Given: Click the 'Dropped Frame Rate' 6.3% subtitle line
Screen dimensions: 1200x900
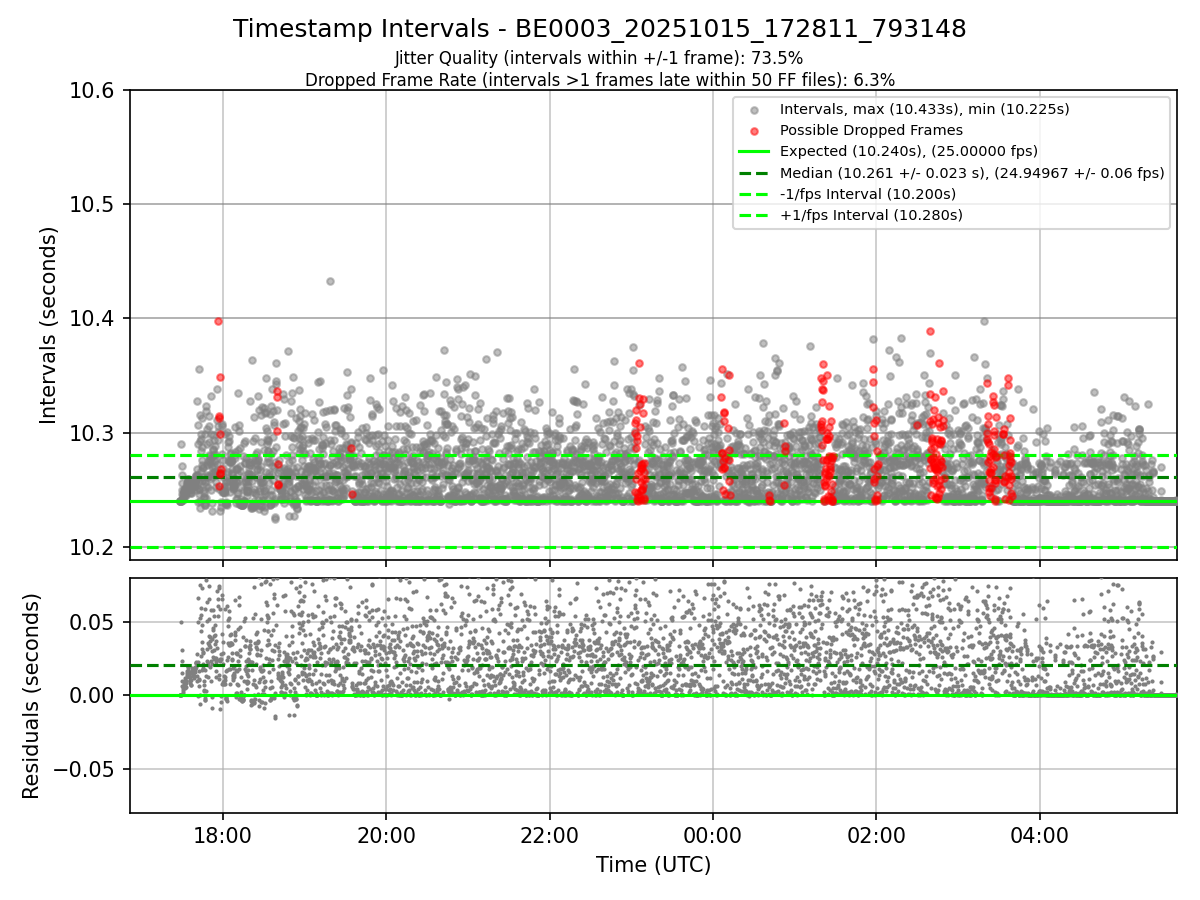Looking at the screenshot, I should coord(600,79).
